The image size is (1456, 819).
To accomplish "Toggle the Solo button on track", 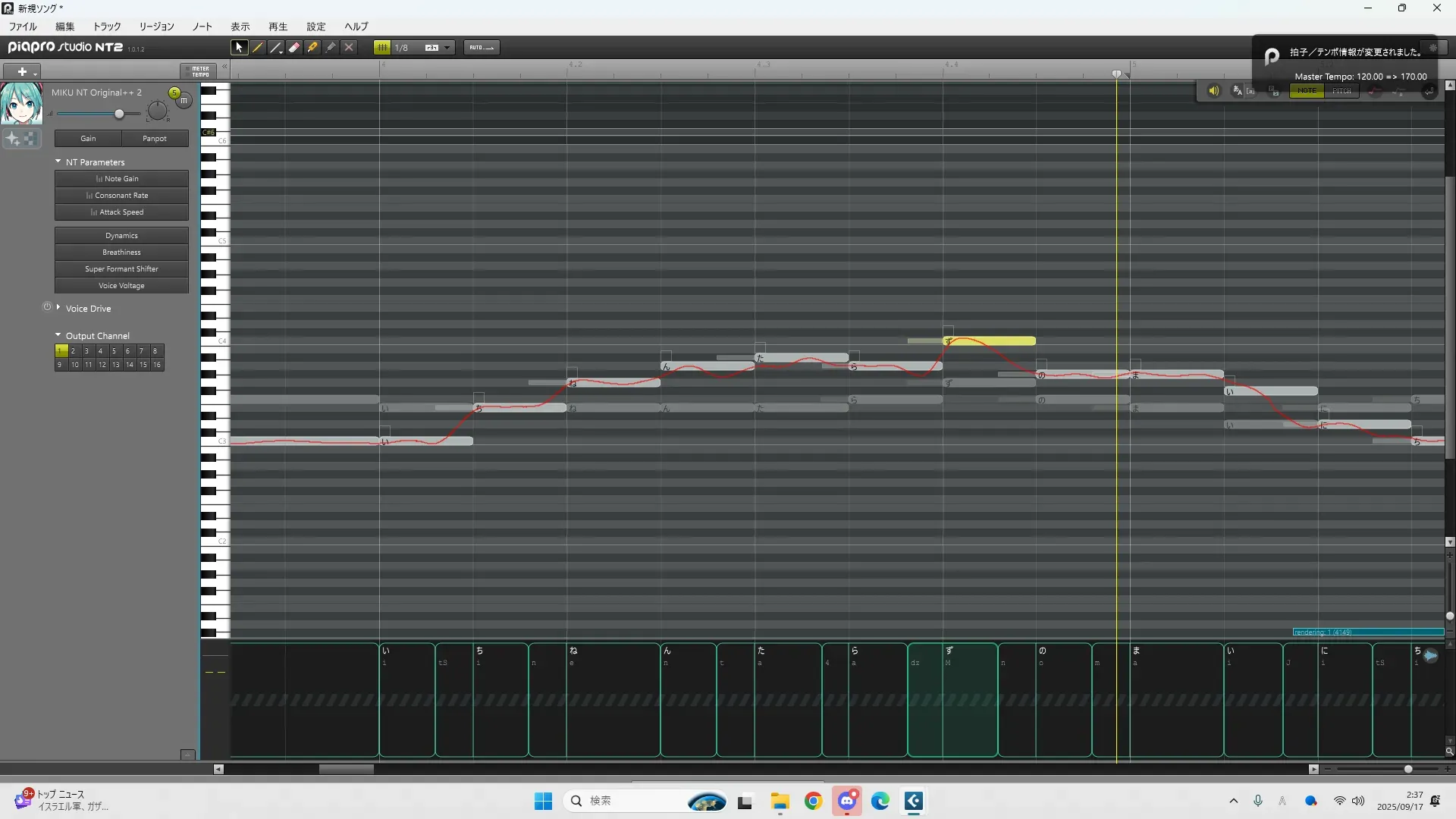I will pyautogui.click(x=174, y=93).
